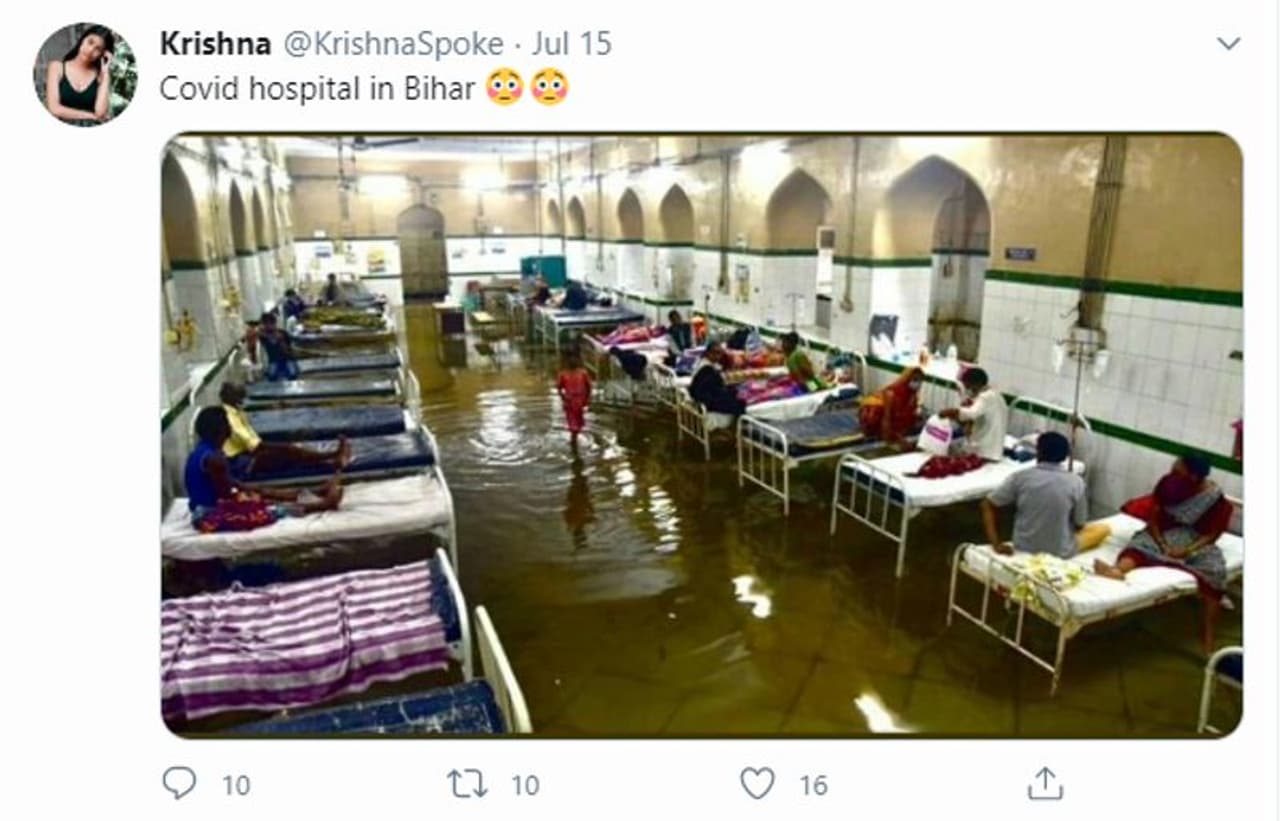Expand the tweet's more options chevron
The height and width of the screenshot is (821, 1280).
1228,43
